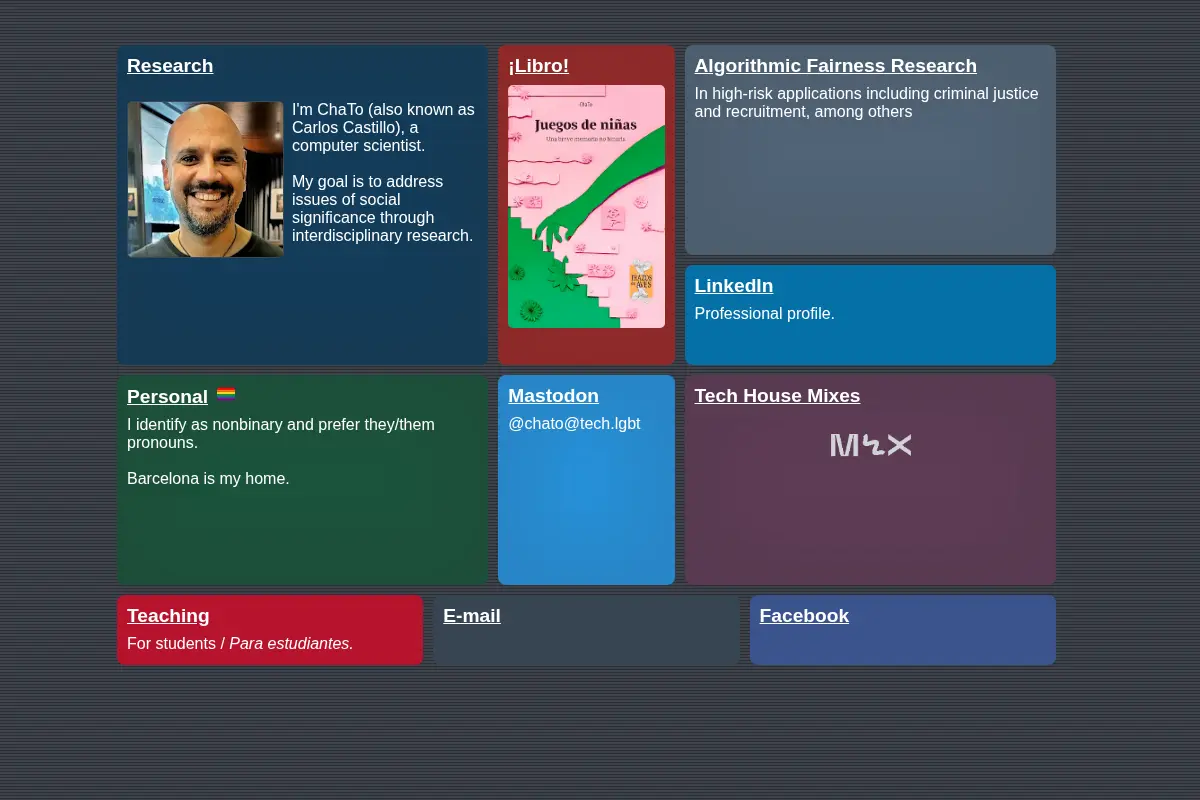Click the @chato@tech.lgbt handle text

point(574,424)
